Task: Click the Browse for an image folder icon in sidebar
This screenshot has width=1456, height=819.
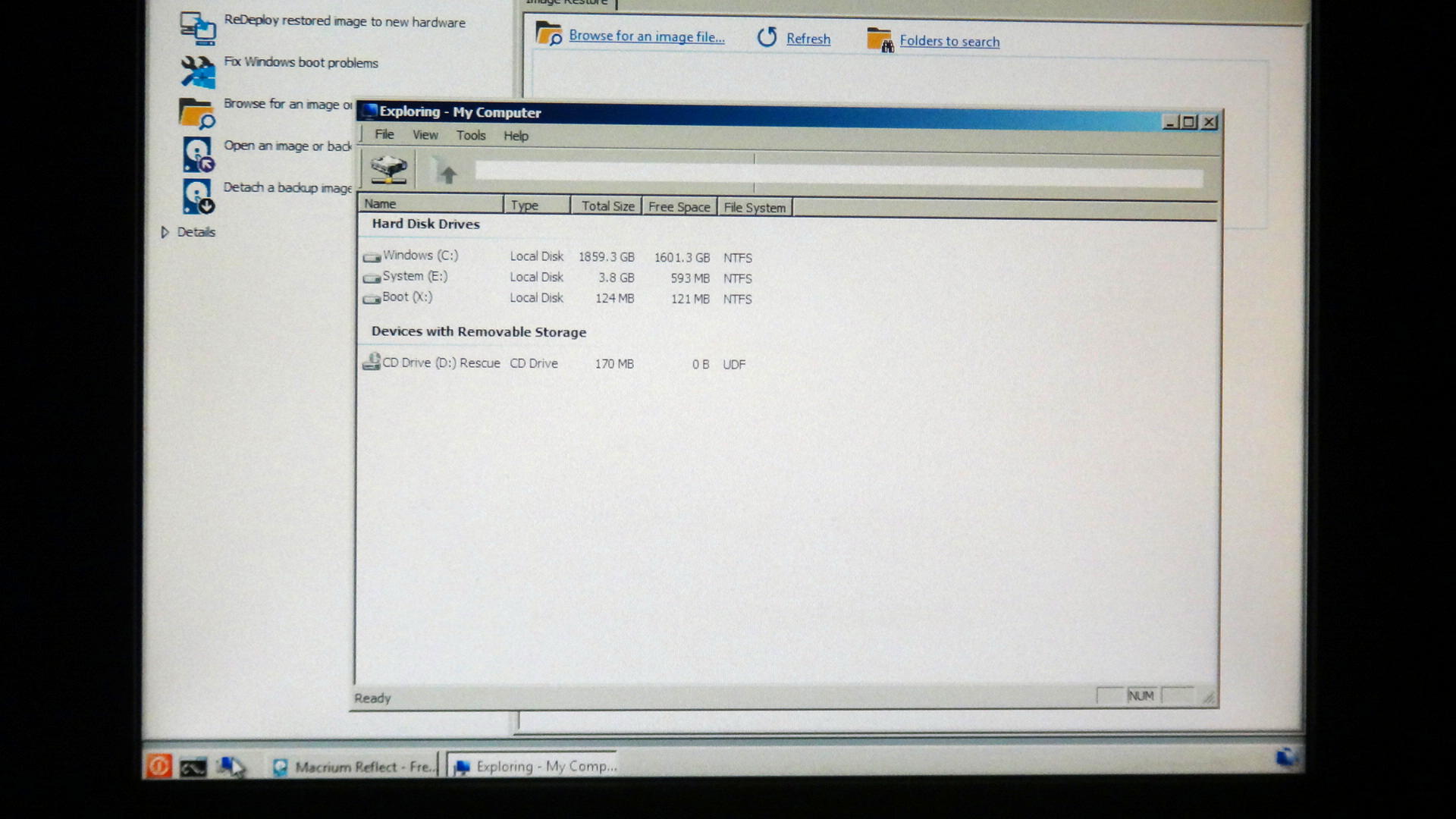Action: [197, 113]
